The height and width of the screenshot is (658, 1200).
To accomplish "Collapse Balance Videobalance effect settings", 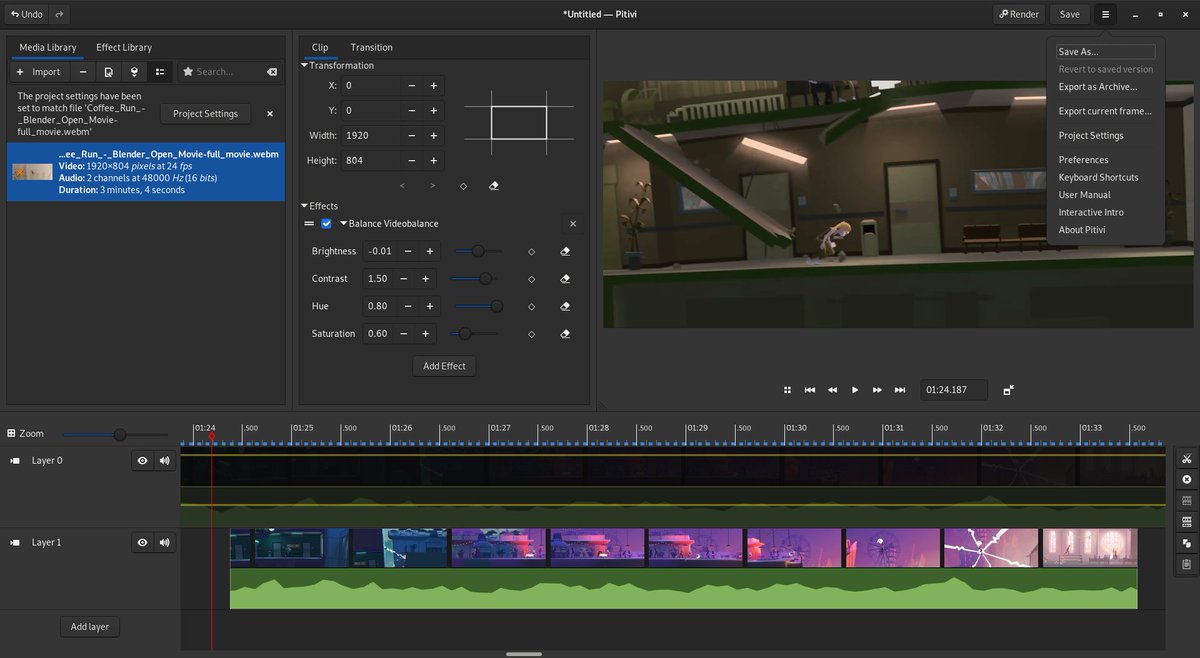I will point(344,224).
